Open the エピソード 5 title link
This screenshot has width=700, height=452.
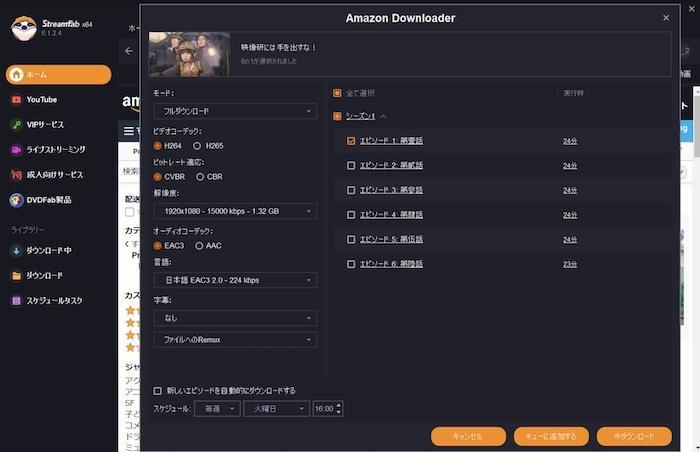(391, 239)
